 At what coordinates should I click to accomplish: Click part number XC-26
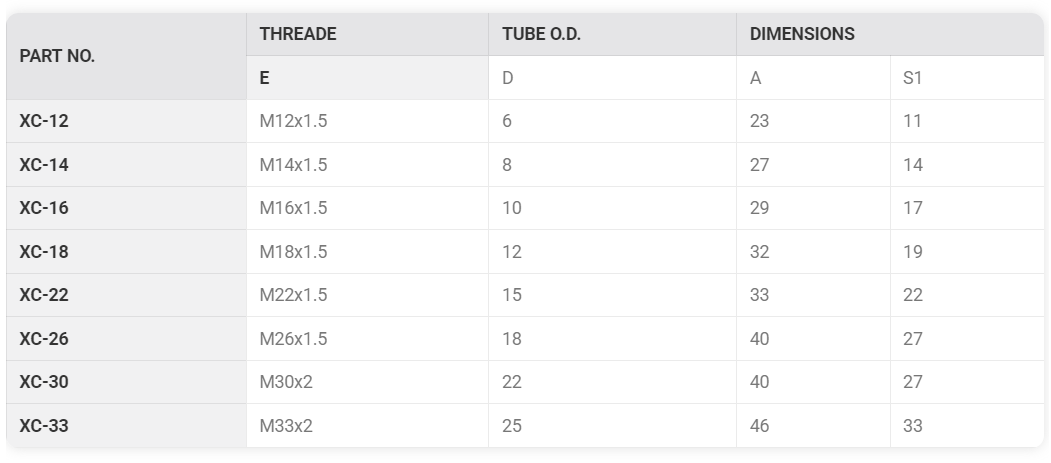pyautogui.click(x=44, y=339)
